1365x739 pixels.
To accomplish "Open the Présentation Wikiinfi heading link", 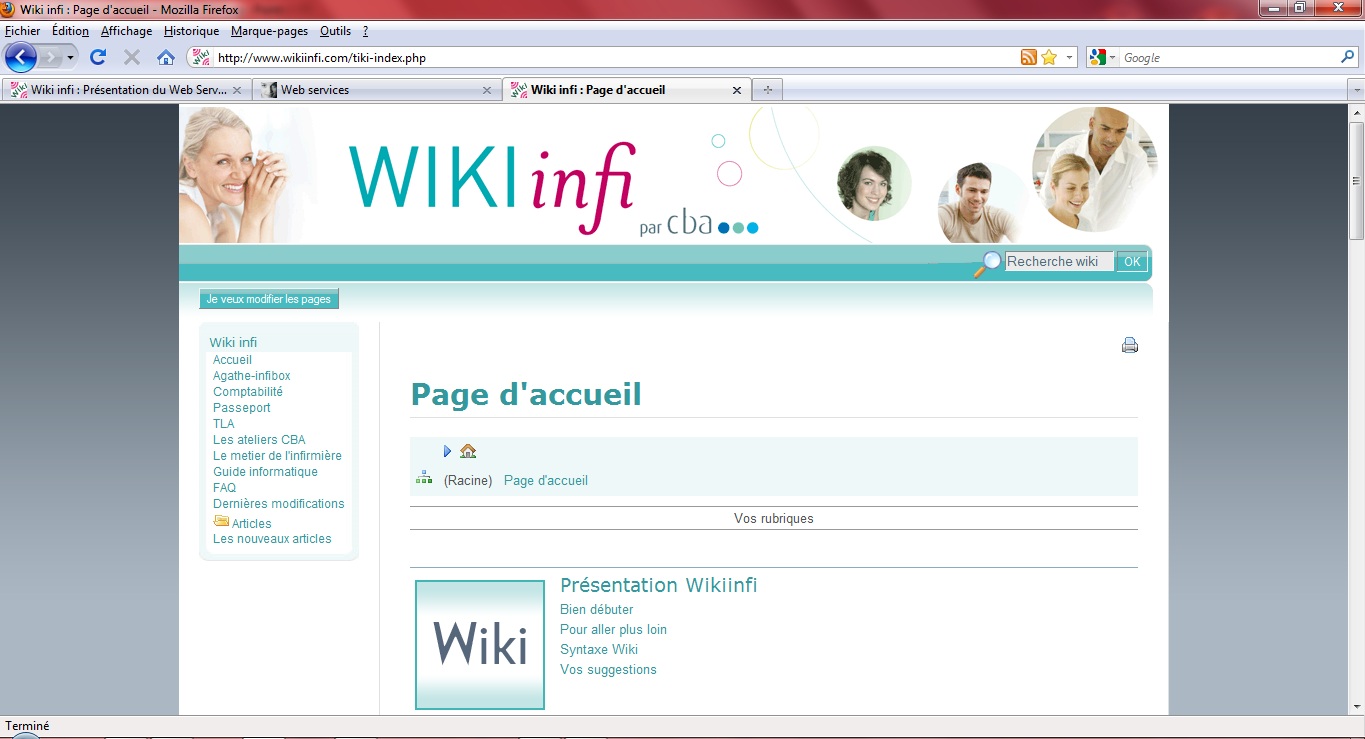I will coord(659,585).
